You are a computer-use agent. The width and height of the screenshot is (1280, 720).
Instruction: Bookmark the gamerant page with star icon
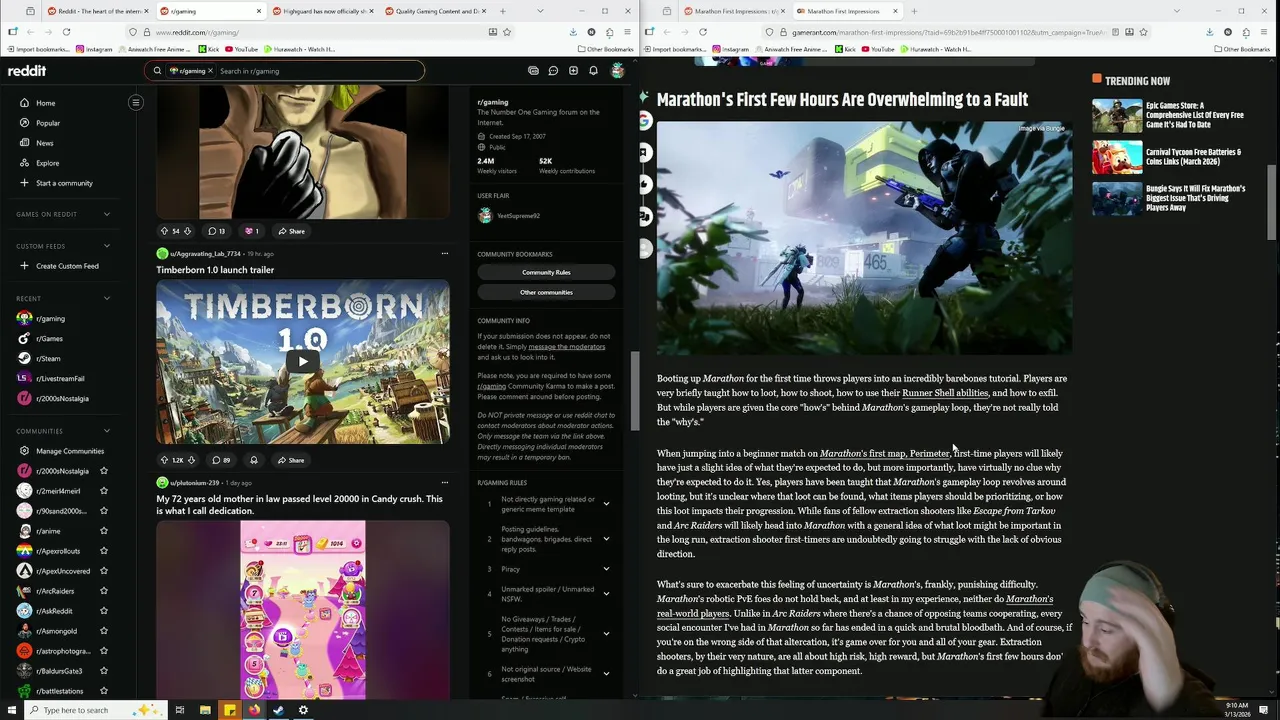click(1143, 32)
